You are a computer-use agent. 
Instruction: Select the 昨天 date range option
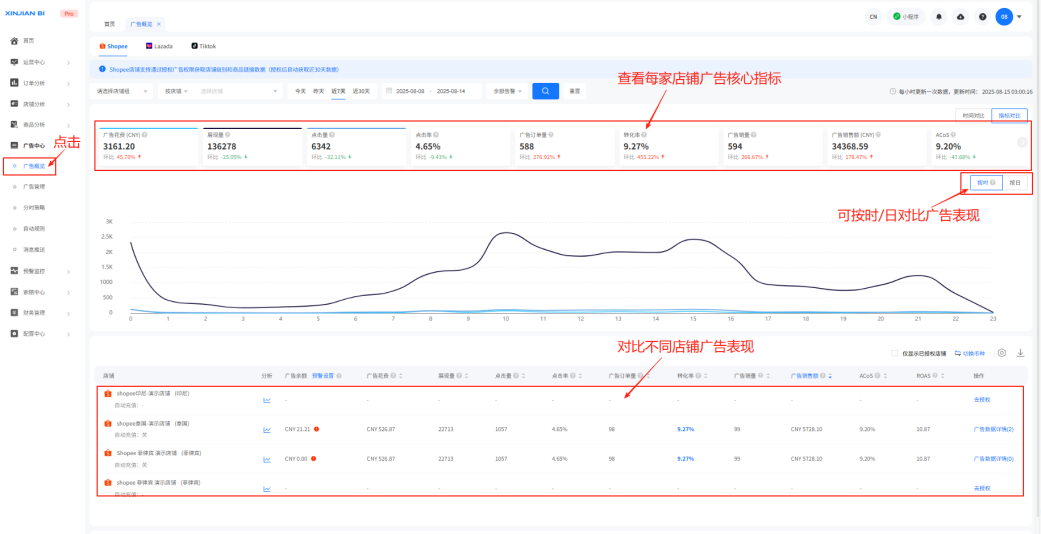(x=319, y=91)
